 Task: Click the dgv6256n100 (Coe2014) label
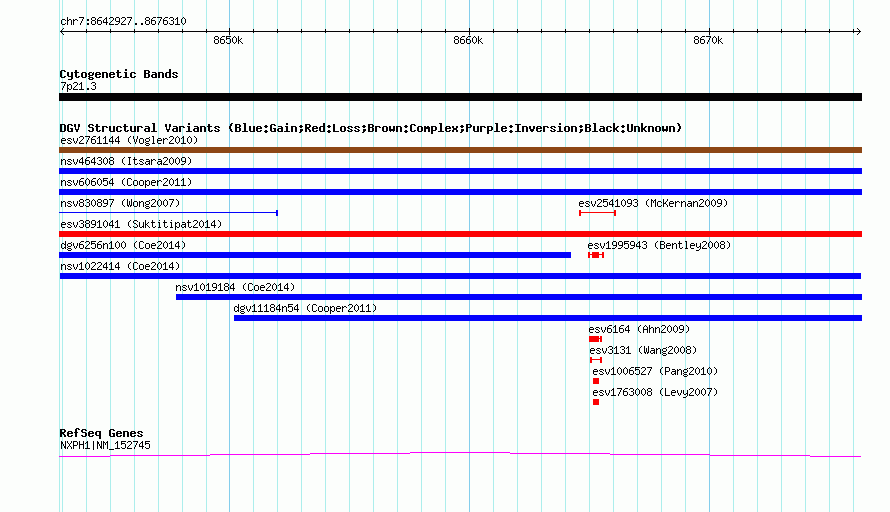tap(123, 245)
